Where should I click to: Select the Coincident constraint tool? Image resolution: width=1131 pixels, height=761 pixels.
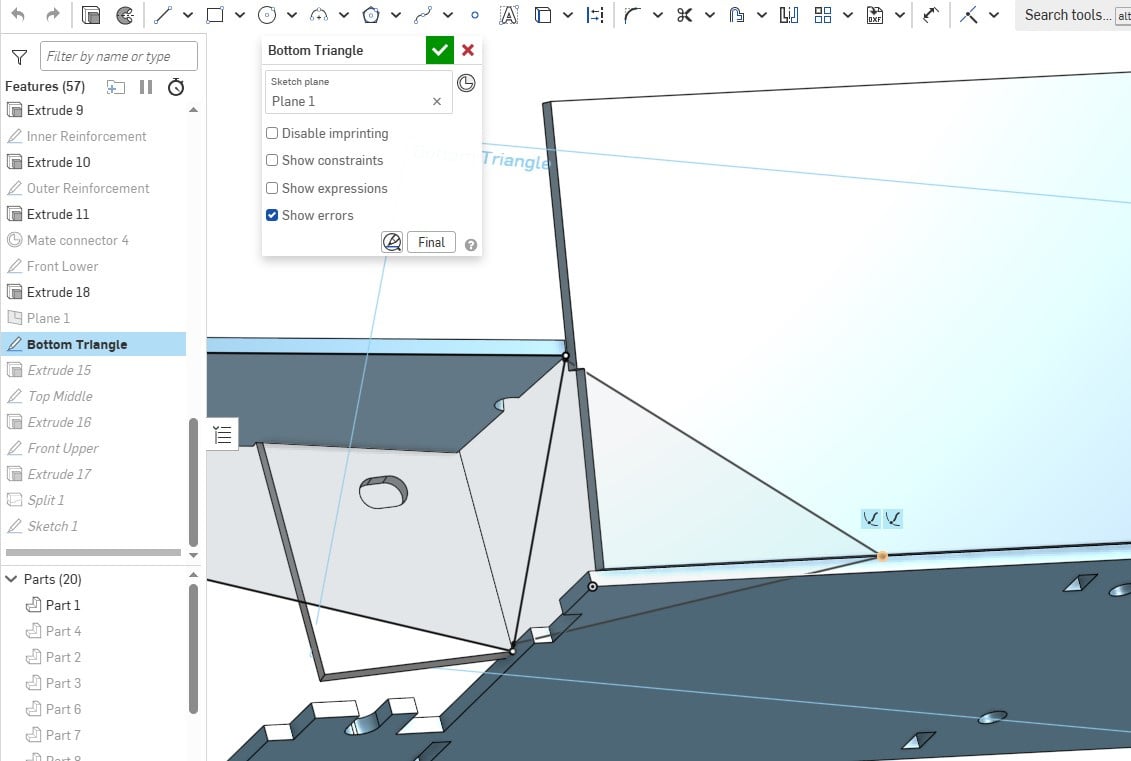pos(969,14)
